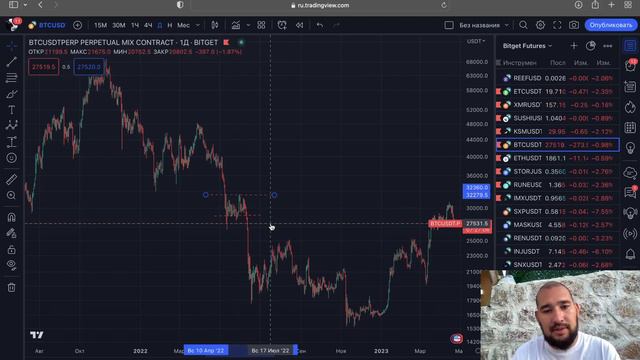The height and width of the screenshot is (360, 640).
Task: Open the alerts panel clock icon in right sidebar
Action: click(x=630, y=66)
